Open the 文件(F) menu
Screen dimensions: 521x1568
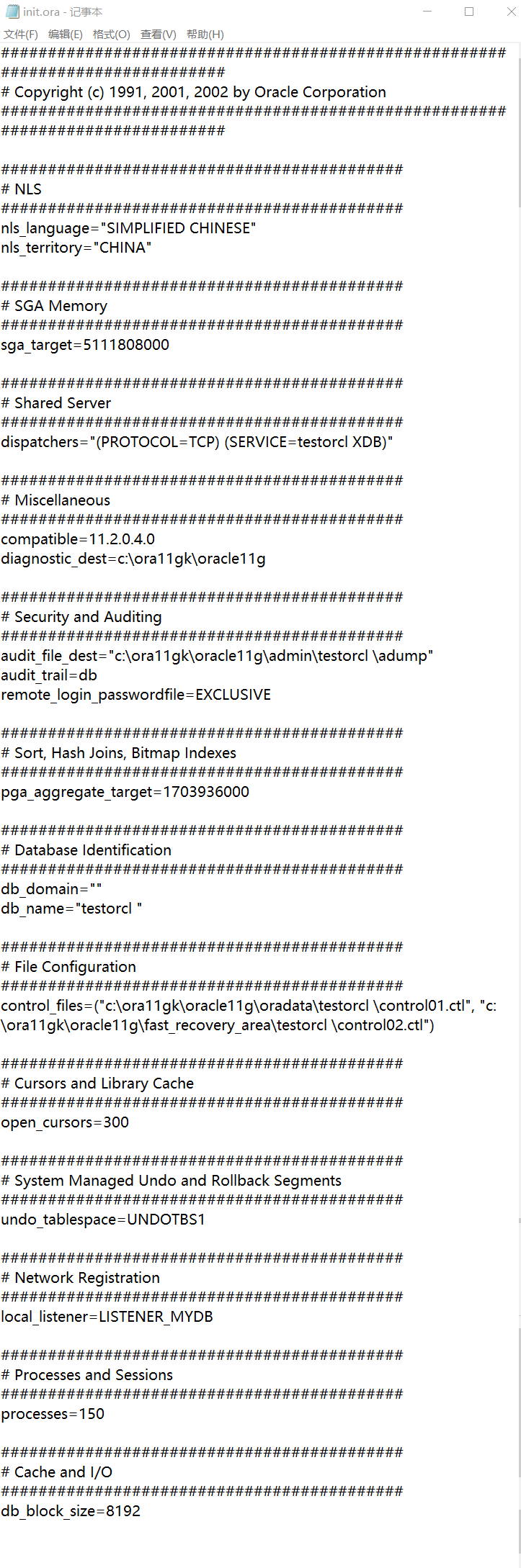tap(21, 35)
